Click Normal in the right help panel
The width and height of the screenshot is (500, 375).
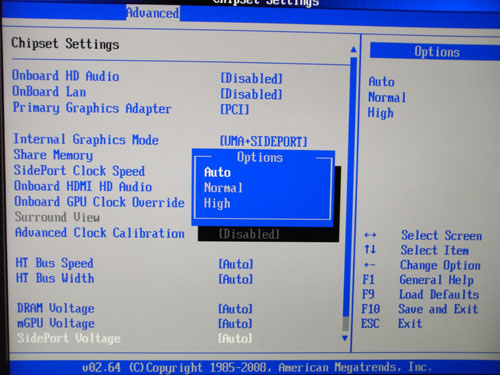[387, 97]
